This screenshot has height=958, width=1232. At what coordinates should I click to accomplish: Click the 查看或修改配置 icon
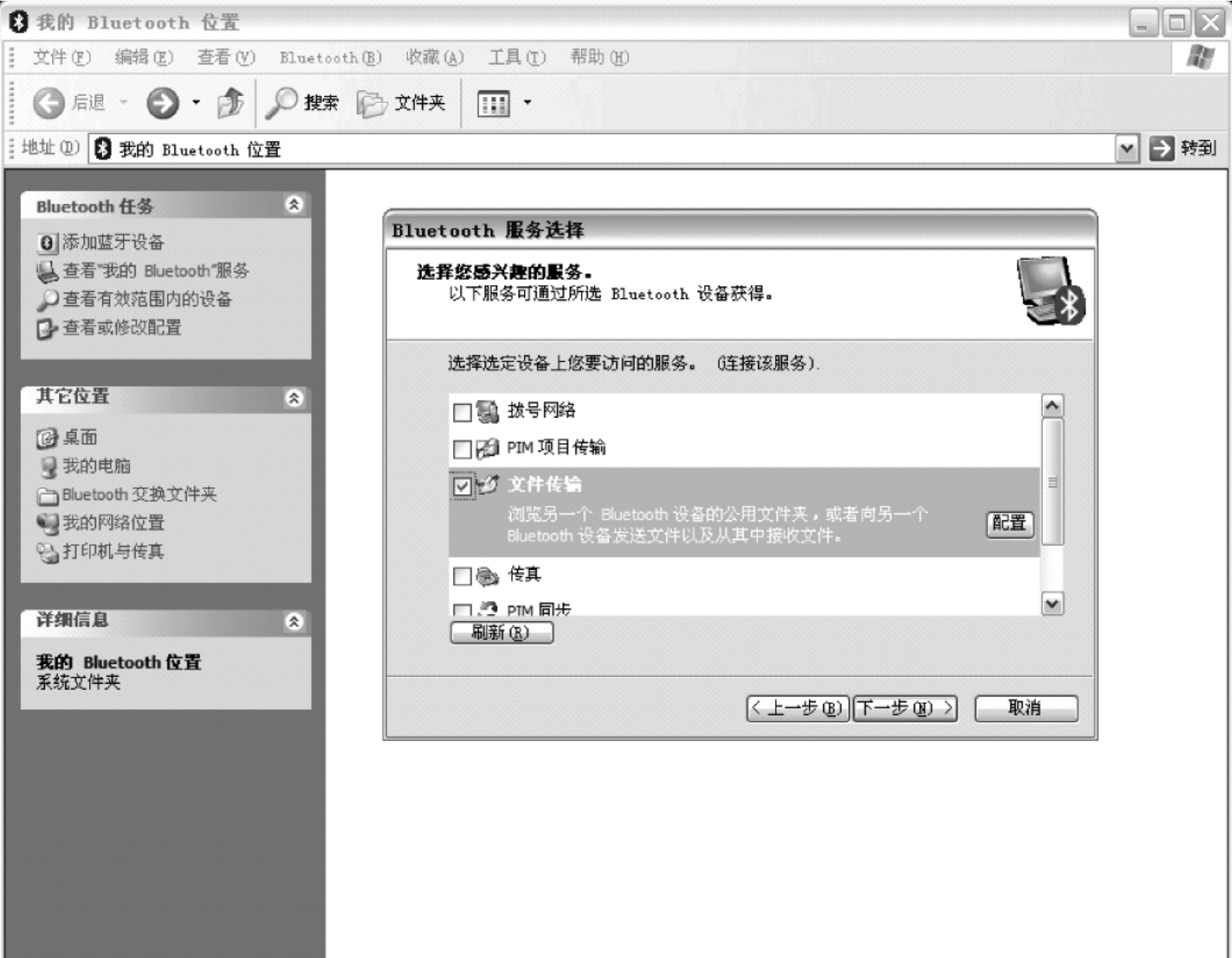[x=46, y=328]
